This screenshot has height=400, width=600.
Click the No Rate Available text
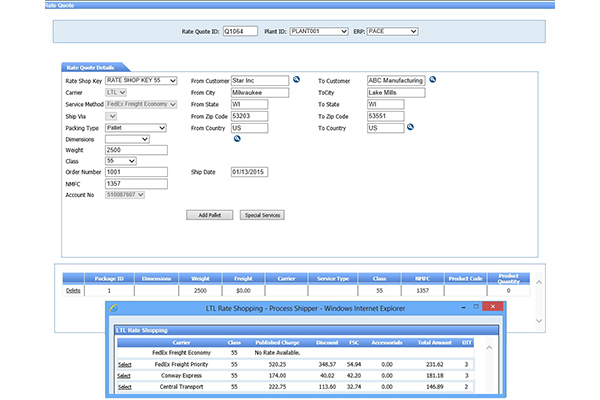tap(277, 353)
